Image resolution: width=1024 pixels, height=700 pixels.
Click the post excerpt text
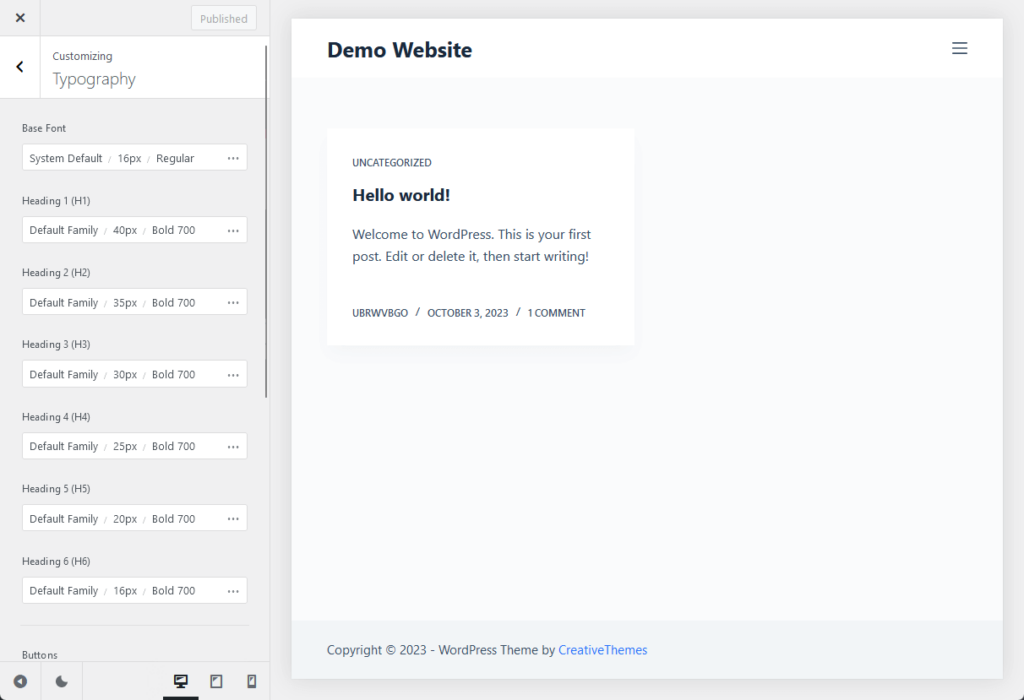point(472,245)
